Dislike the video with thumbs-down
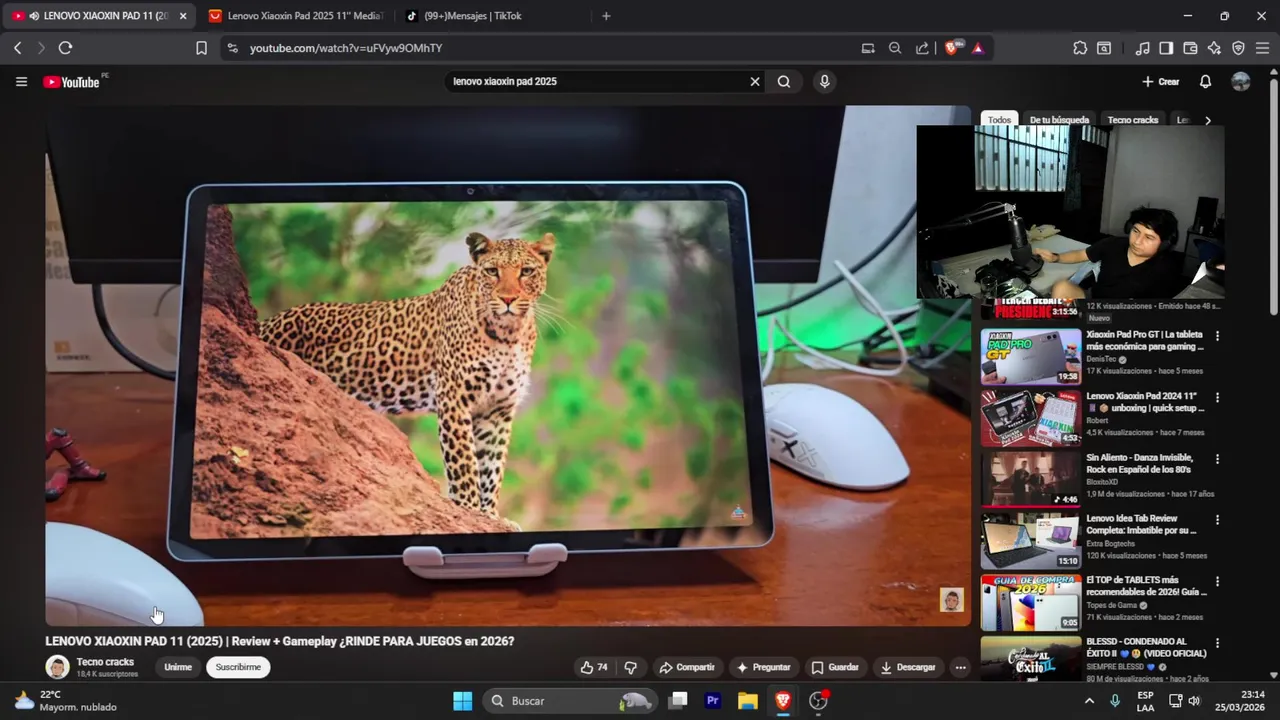Image resolution: width=1280 pixels, height=720 pixels. pos(630,667)
